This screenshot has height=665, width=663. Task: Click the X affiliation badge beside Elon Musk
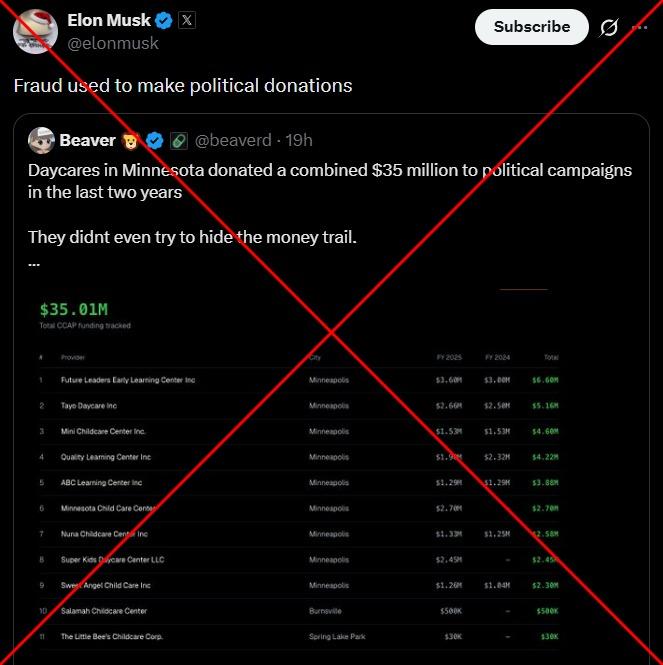[187, 20]
